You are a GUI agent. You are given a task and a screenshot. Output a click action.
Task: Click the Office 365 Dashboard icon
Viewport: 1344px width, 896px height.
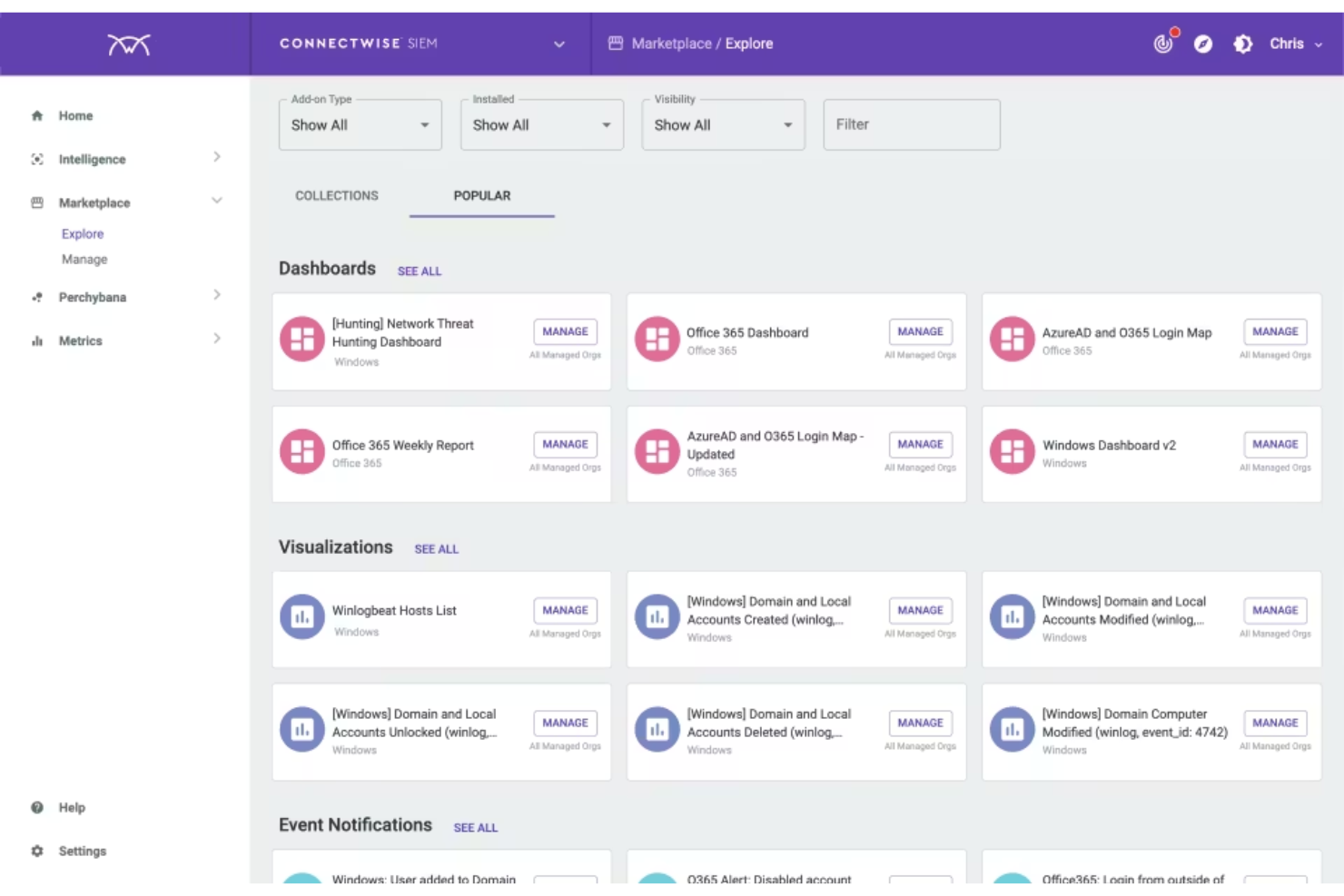pos(657,339)
